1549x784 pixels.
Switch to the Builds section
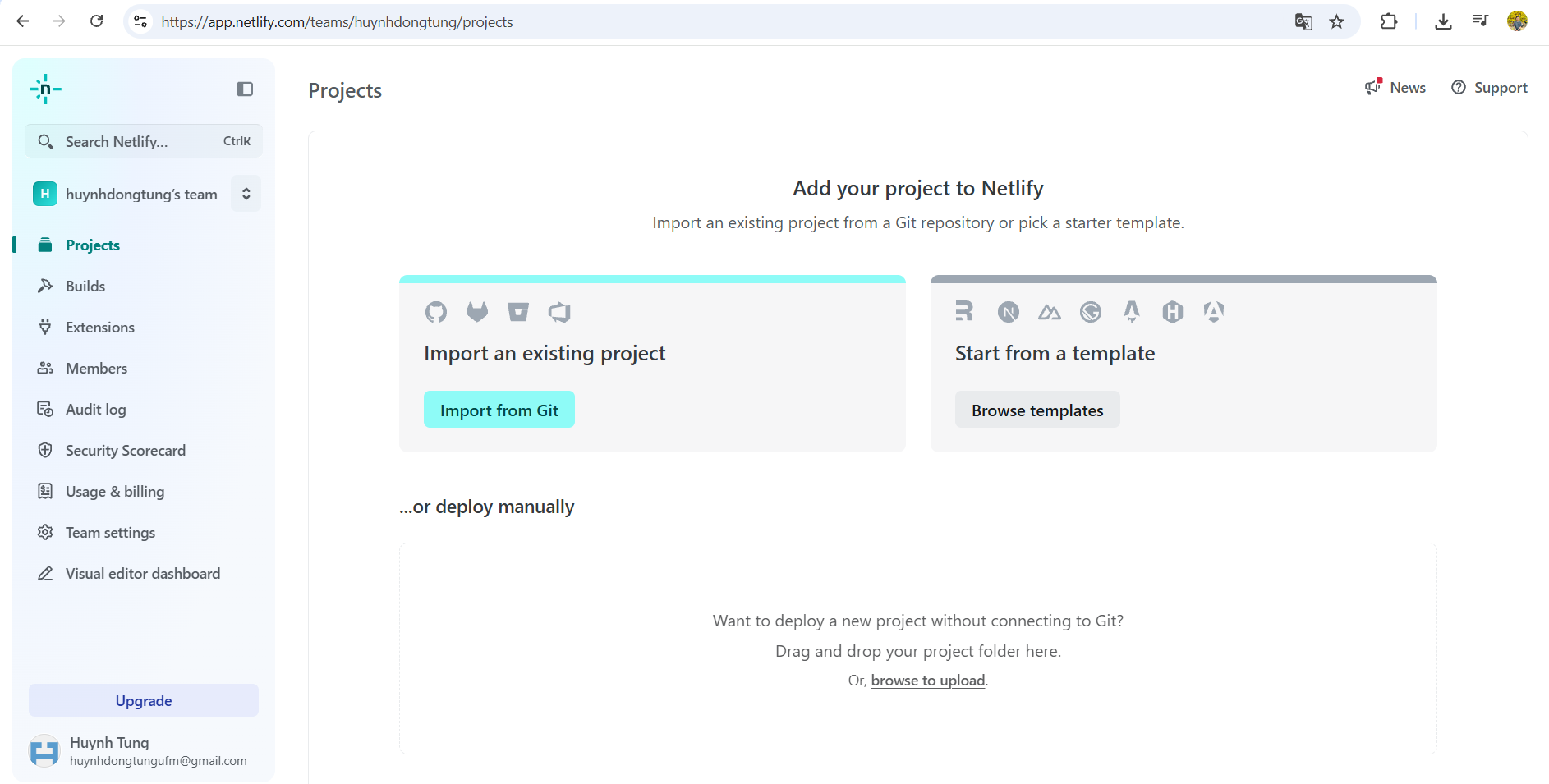click(85, 286)
